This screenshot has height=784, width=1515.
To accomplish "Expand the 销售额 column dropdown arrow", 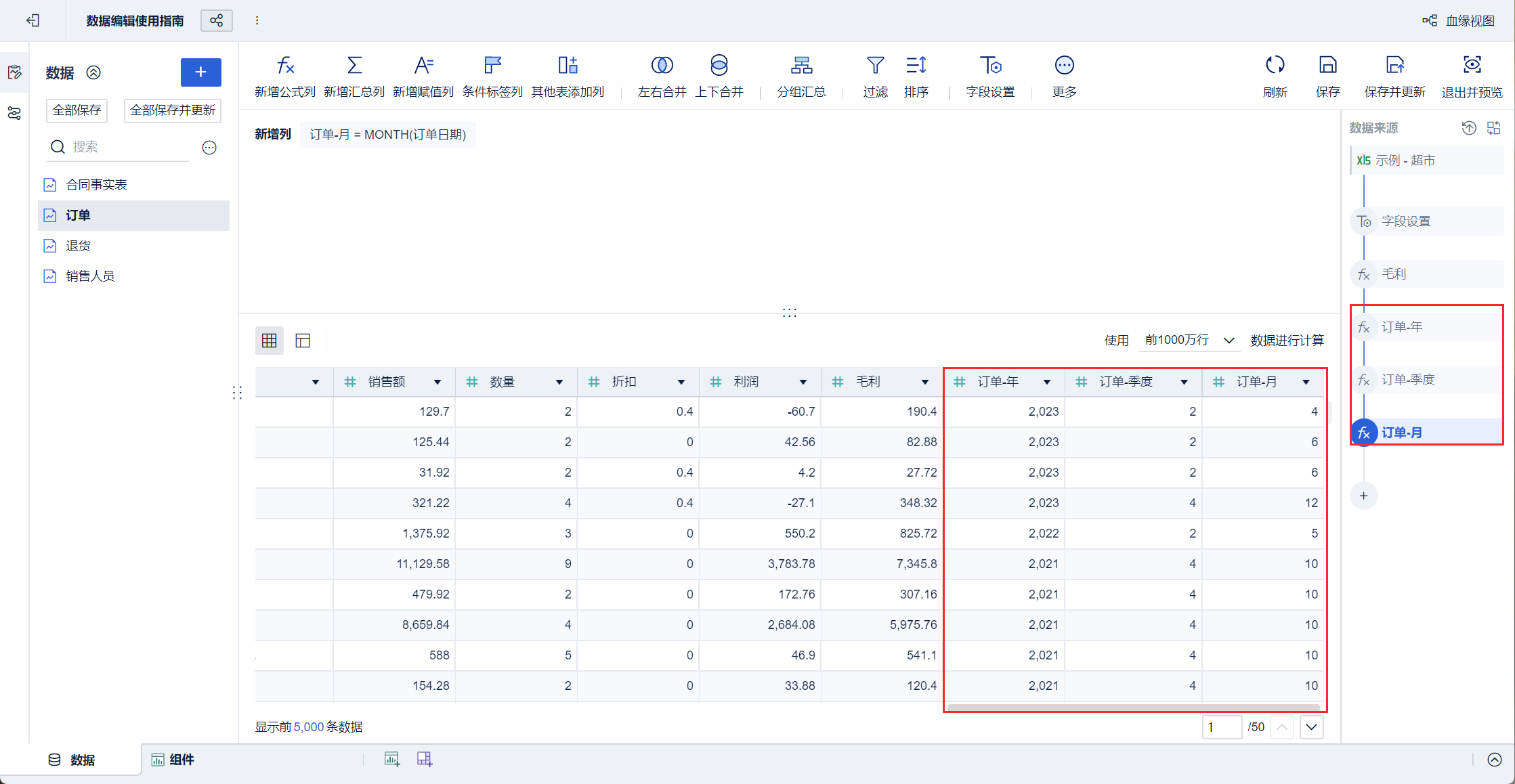I will point(438,383).
